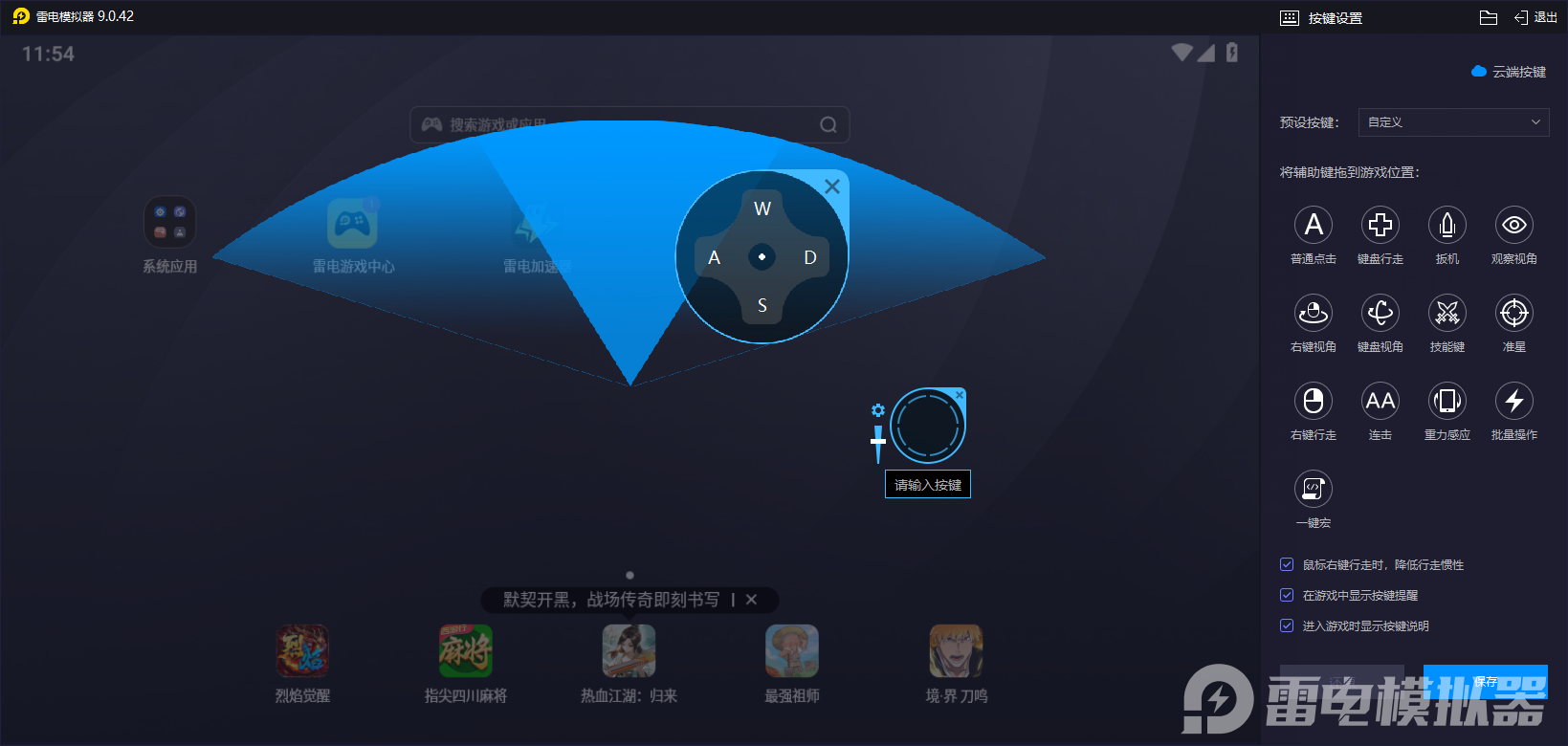The width and height of the screenshot is (1568, 746).
Task: Open the 雷电加速器 app
Action: [535, 222]
